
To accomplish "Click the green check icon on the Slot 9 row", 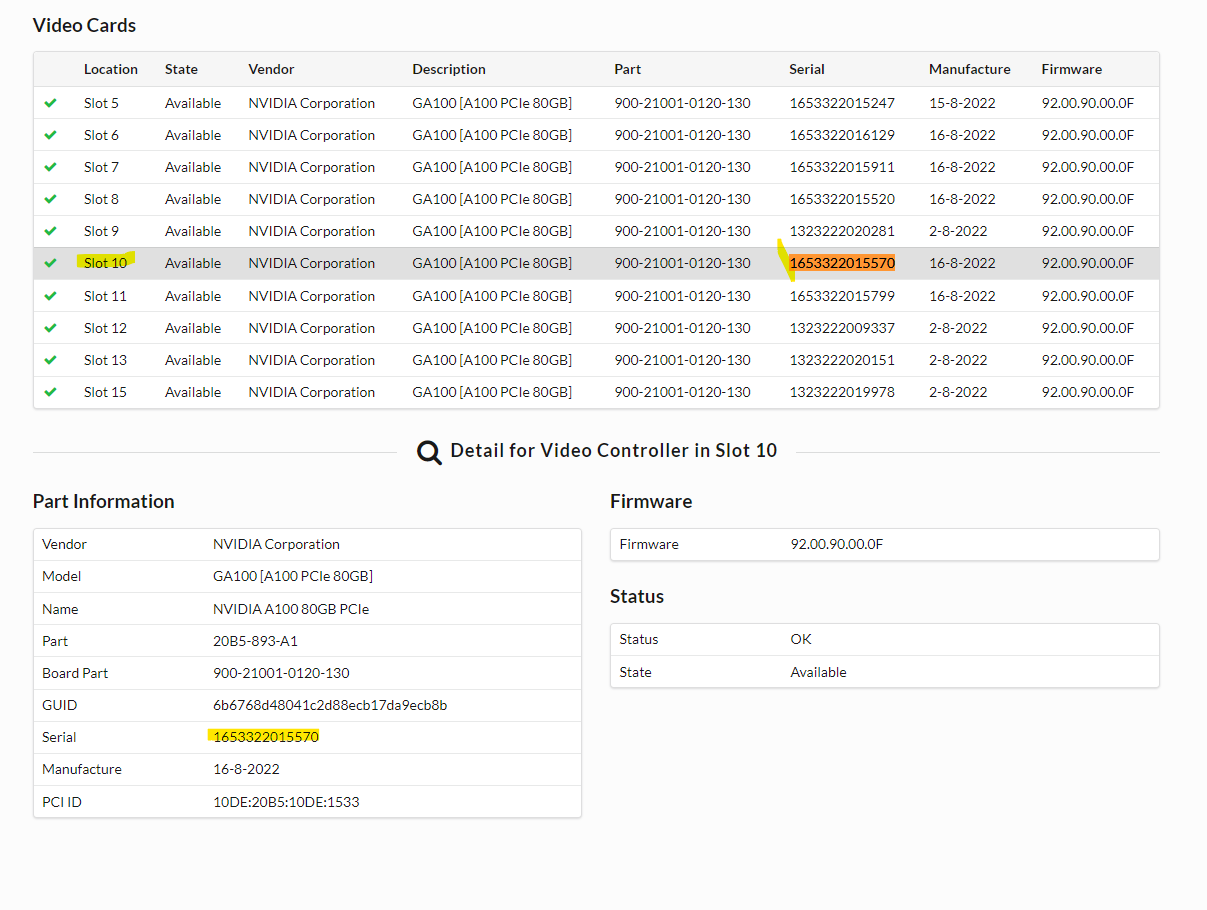I will (x=51, y=231).
